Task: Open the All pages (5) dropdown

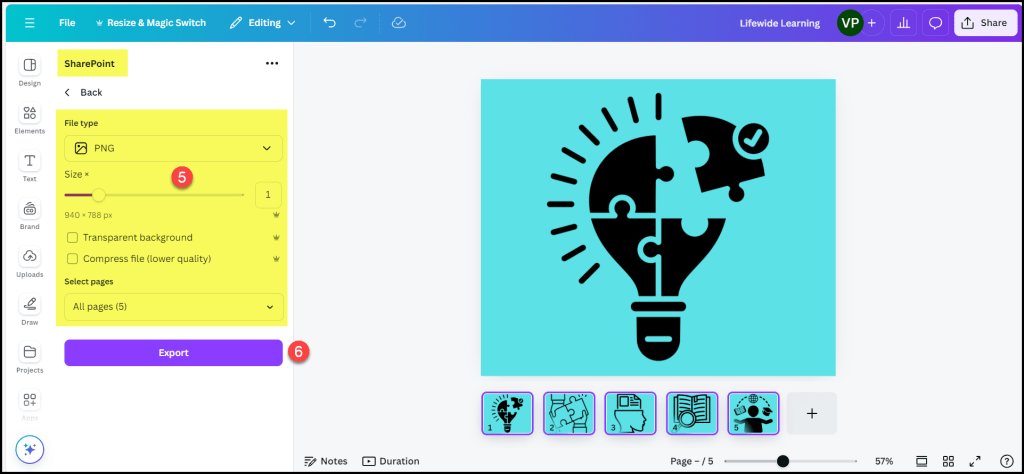Action: click(173, 307)
